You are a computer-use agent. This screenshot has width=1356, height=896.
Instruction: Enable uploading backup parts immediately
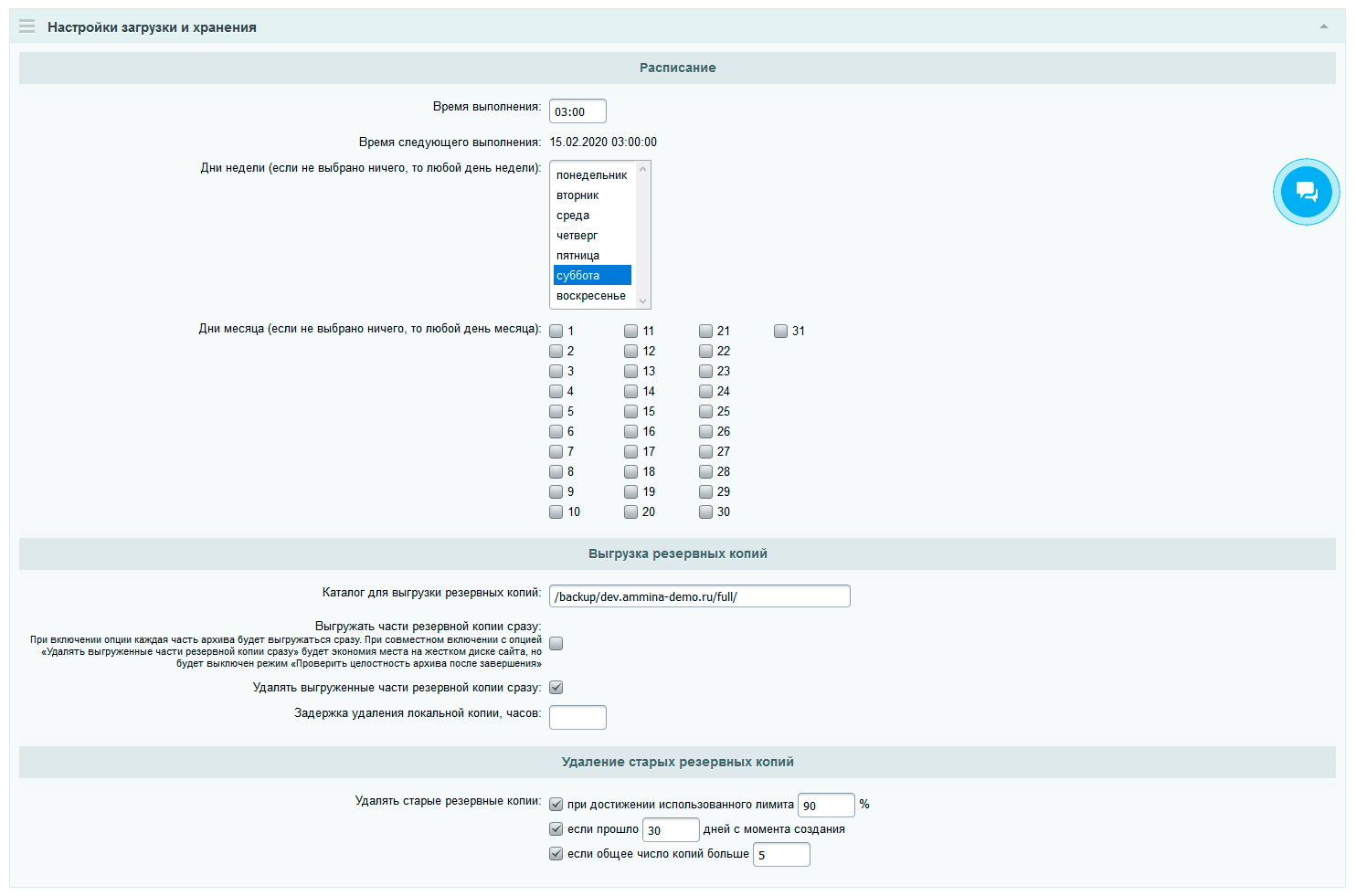(x=556, y=644)
